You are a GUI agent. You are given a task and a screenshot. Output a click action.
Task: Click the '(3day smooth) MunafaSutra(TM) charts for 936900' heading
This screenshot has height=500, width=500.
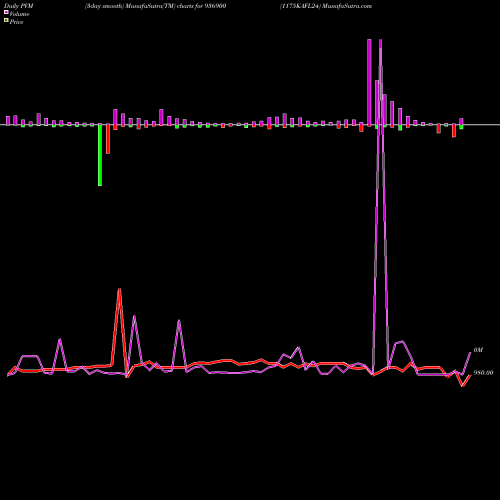pos(155,6)
